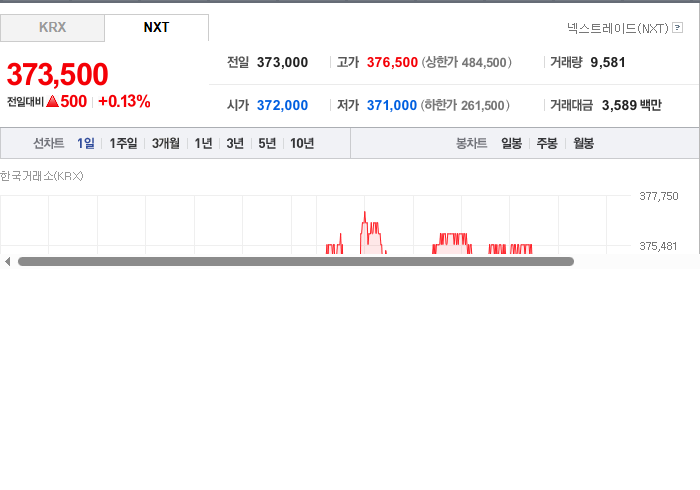This screenshot has width=700, height=490.
Task: Show the 1년 line chart
Action: 203,143
